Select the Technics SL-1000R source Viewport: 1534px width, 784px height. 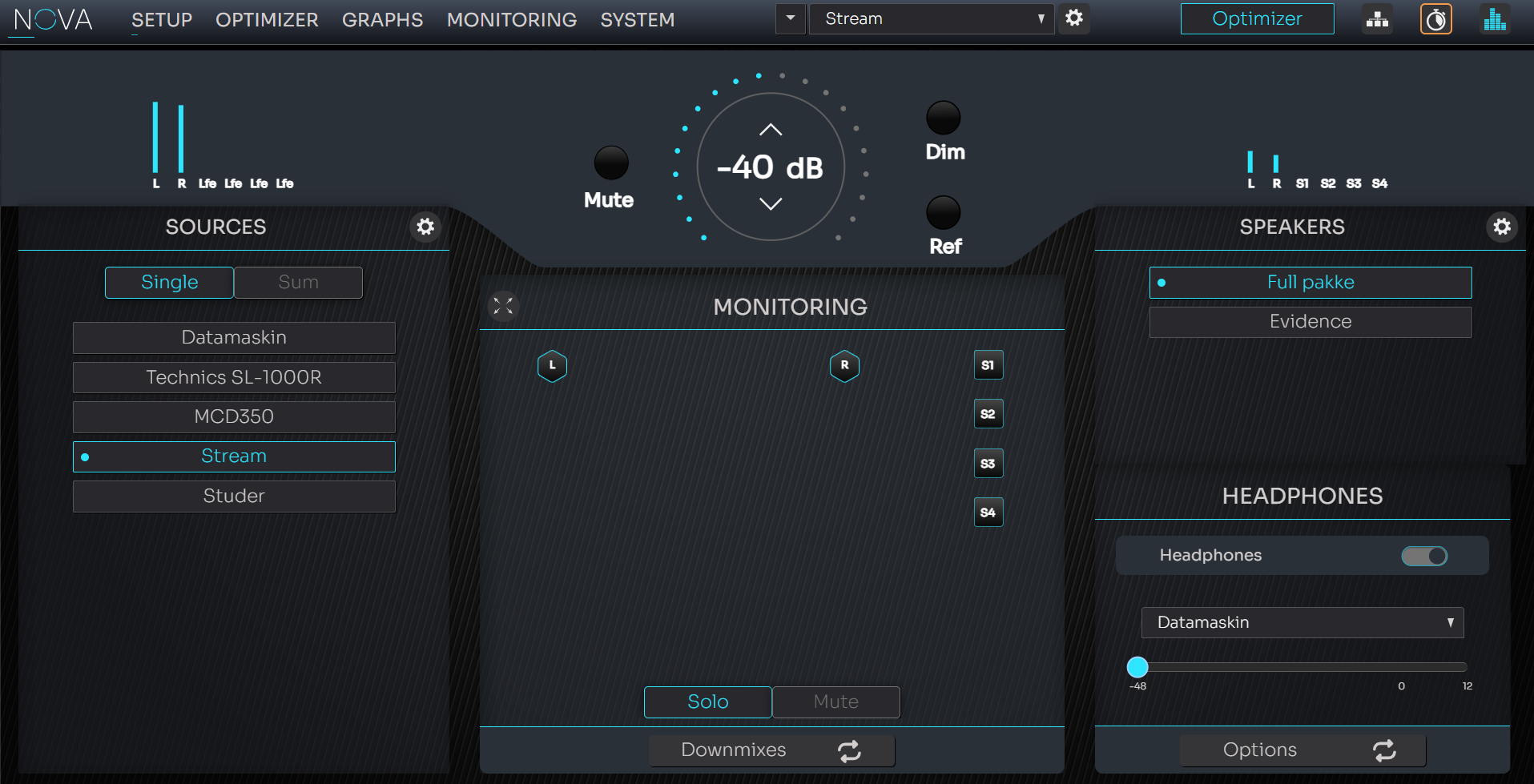(x=234, y=377)
